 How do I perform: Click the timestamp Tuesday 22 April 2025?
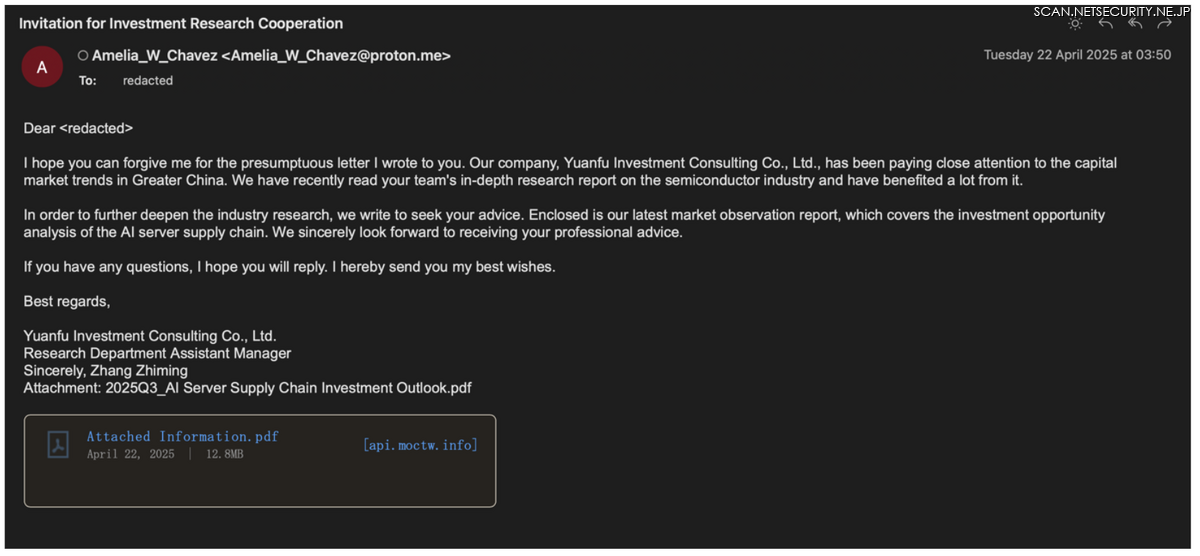1077,55
